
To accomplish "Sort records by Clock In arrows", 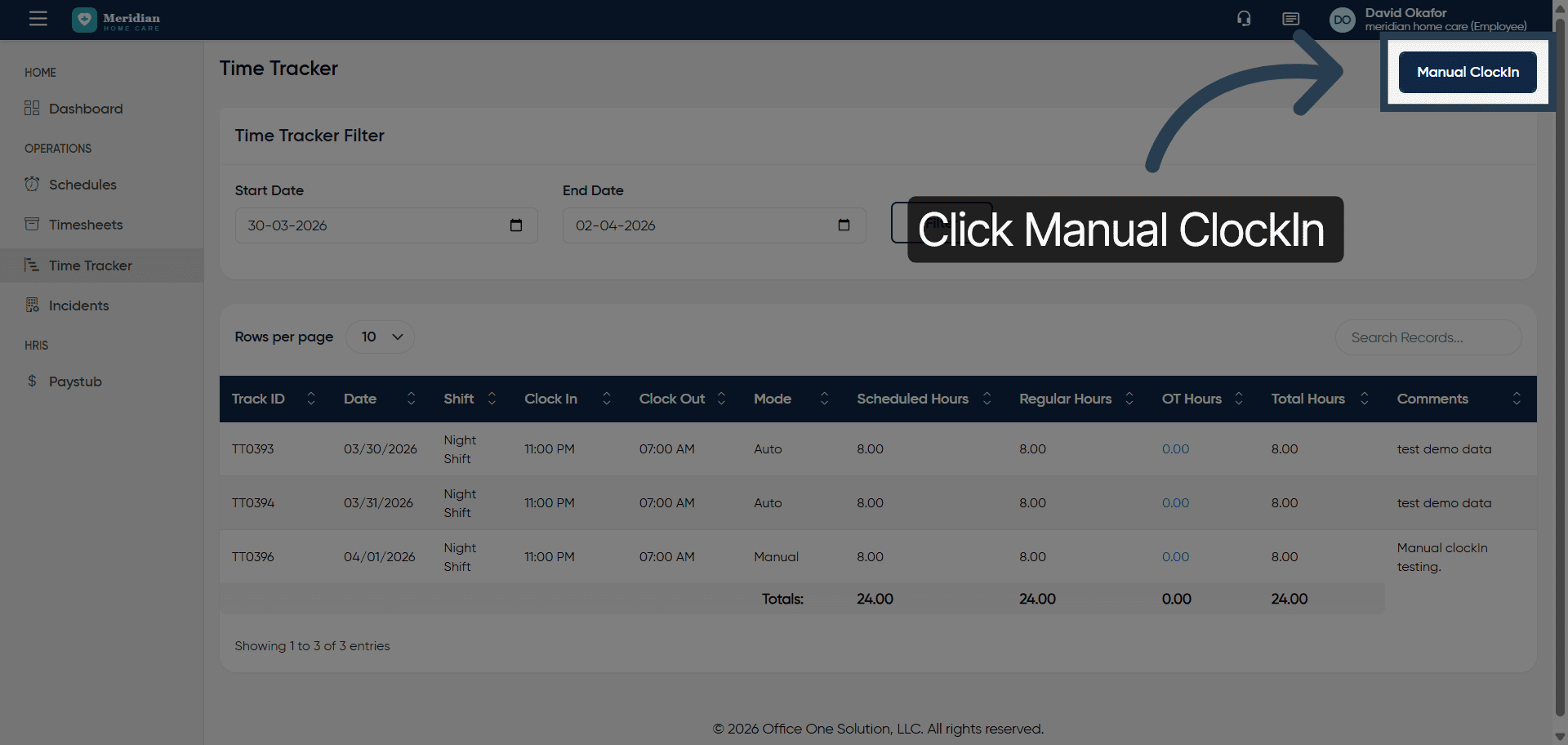I will (606, 399).
